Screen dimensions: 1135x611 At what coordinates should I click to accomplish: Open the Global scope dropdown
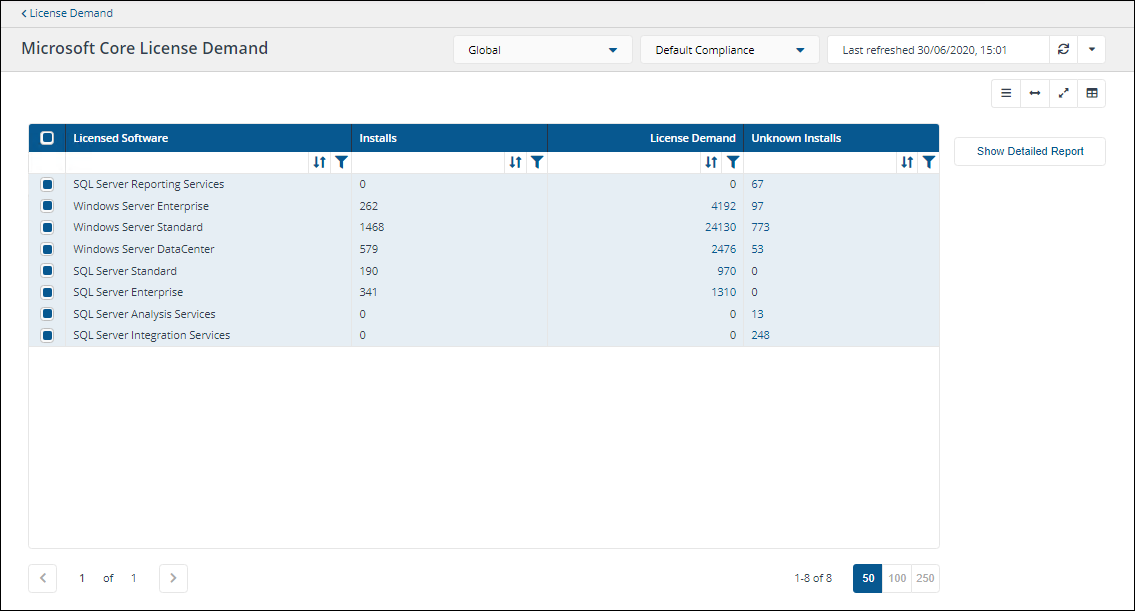coord(542,50)
